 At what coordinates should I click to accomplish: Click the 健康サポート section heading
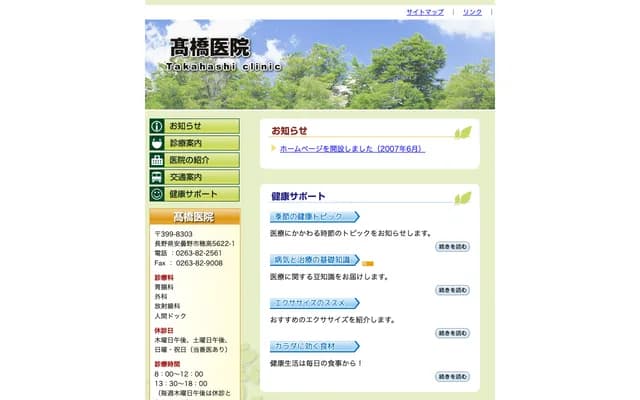click(298, 196)
